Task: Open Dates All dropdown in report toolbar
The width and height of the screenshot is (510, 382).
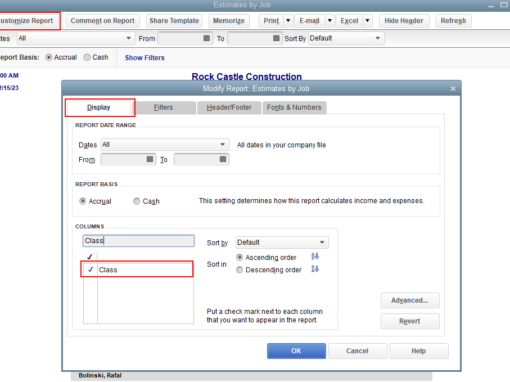Action: coord(76,38)
